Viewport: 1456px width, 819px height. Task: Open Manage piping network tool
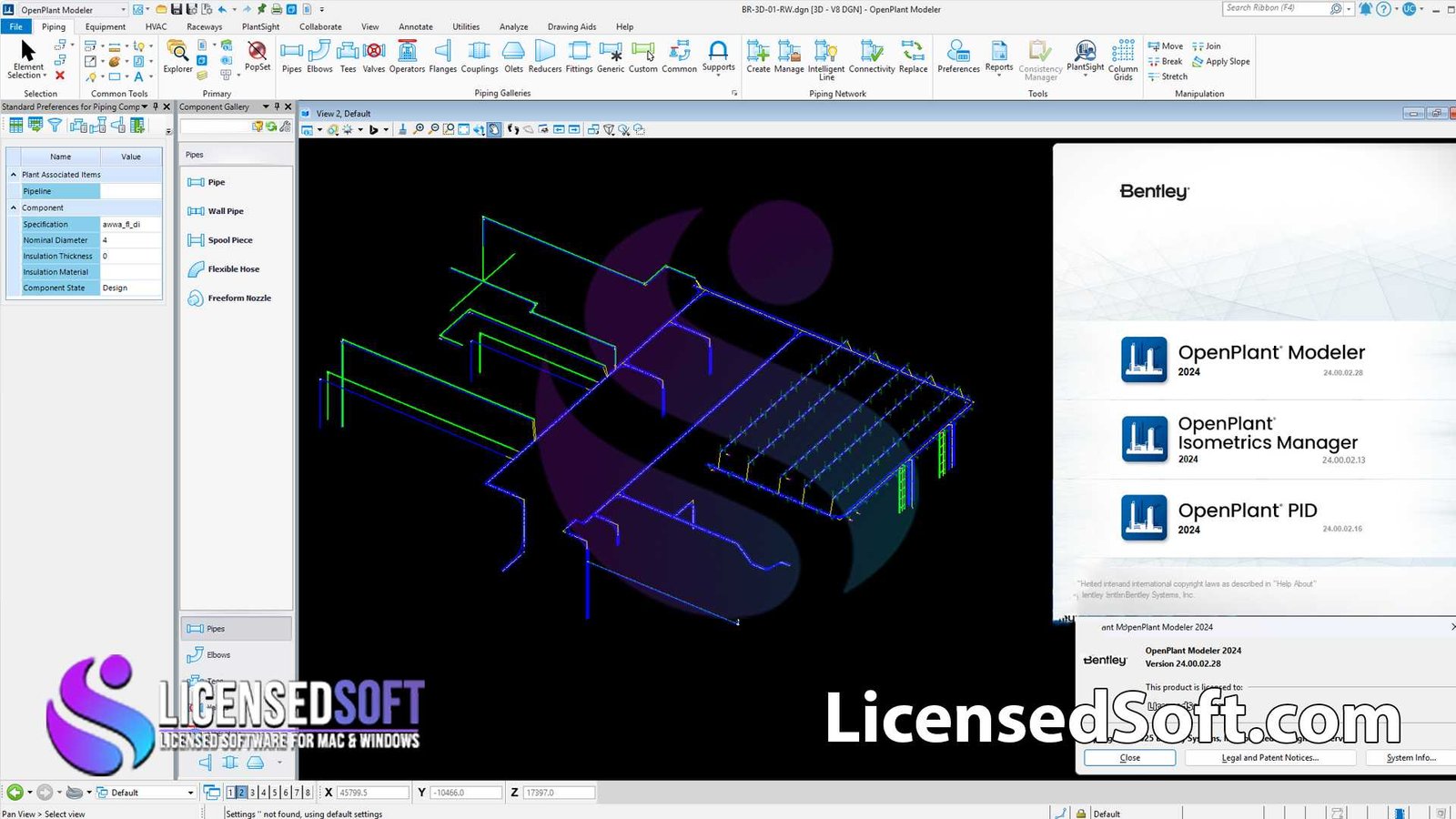pos(789,56)
